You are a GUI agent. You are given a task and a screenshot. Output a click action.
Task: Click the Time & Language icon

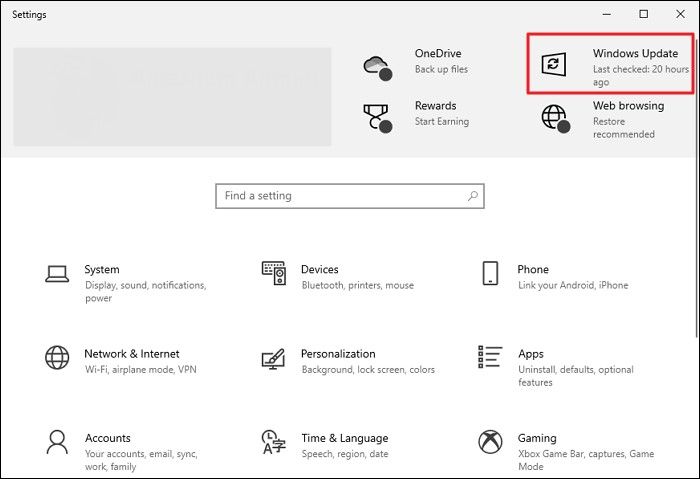coord(274,441)
